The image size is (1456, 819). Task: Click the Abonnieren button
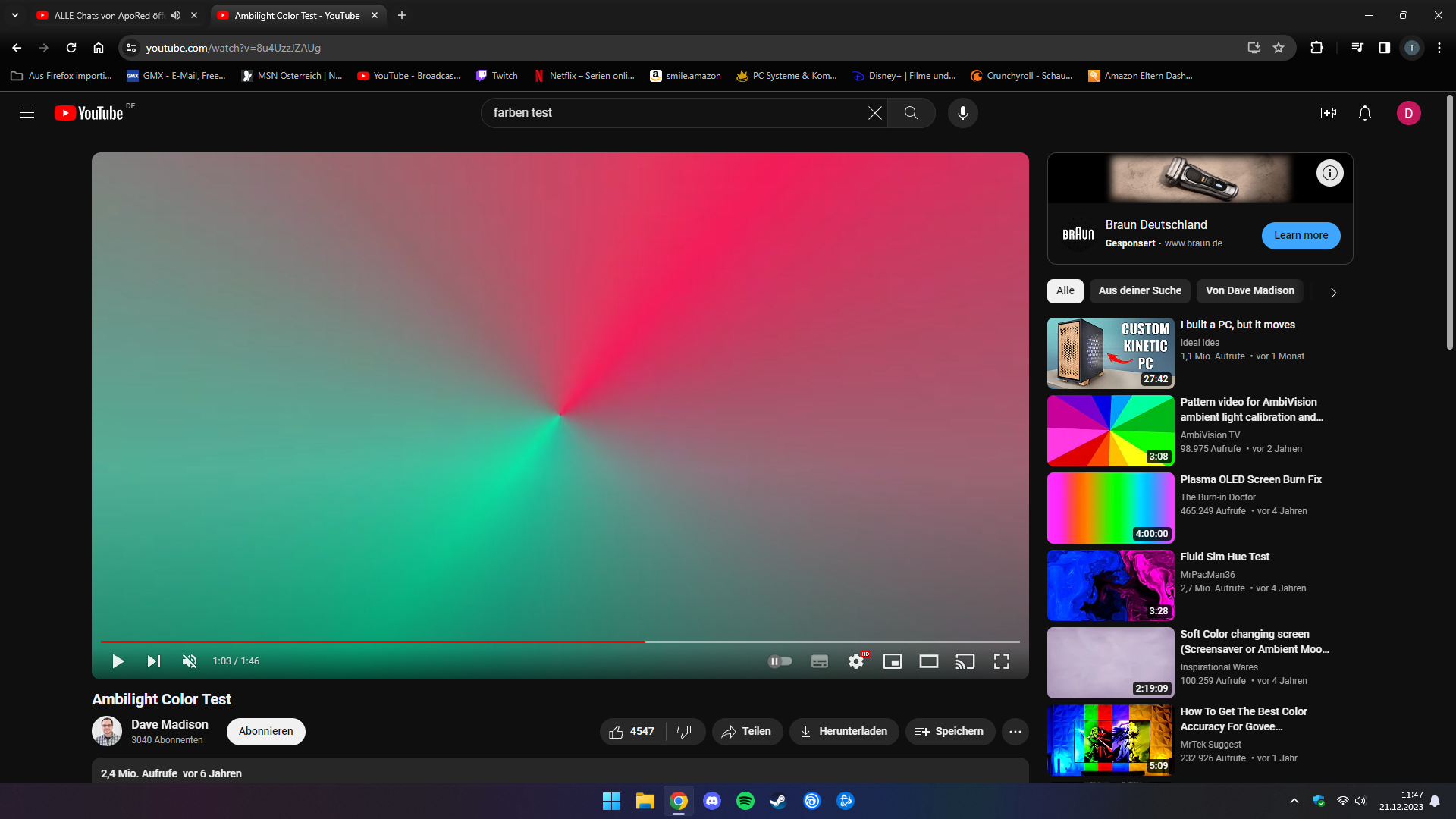pos(265,732)
